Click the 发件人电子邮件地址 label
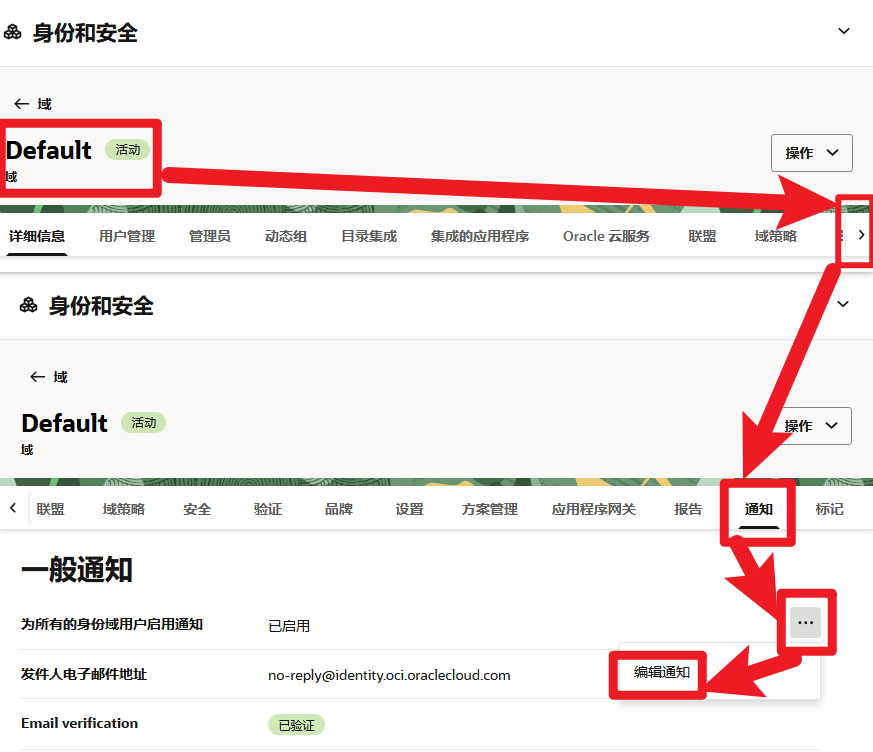 tap(84, 675)
